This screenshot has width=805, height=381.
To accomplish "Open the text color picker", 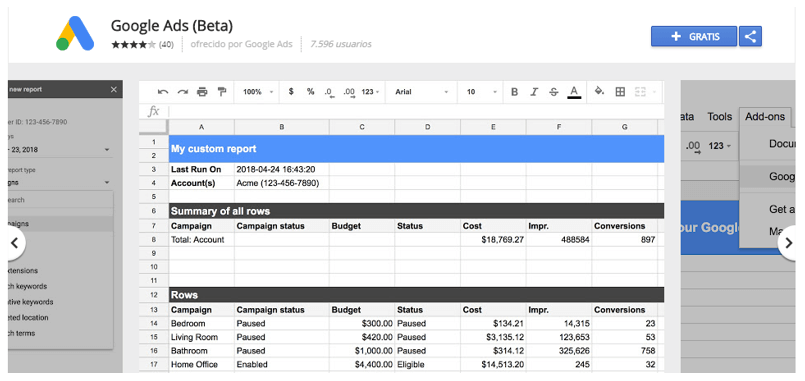I will coord(574,92).
